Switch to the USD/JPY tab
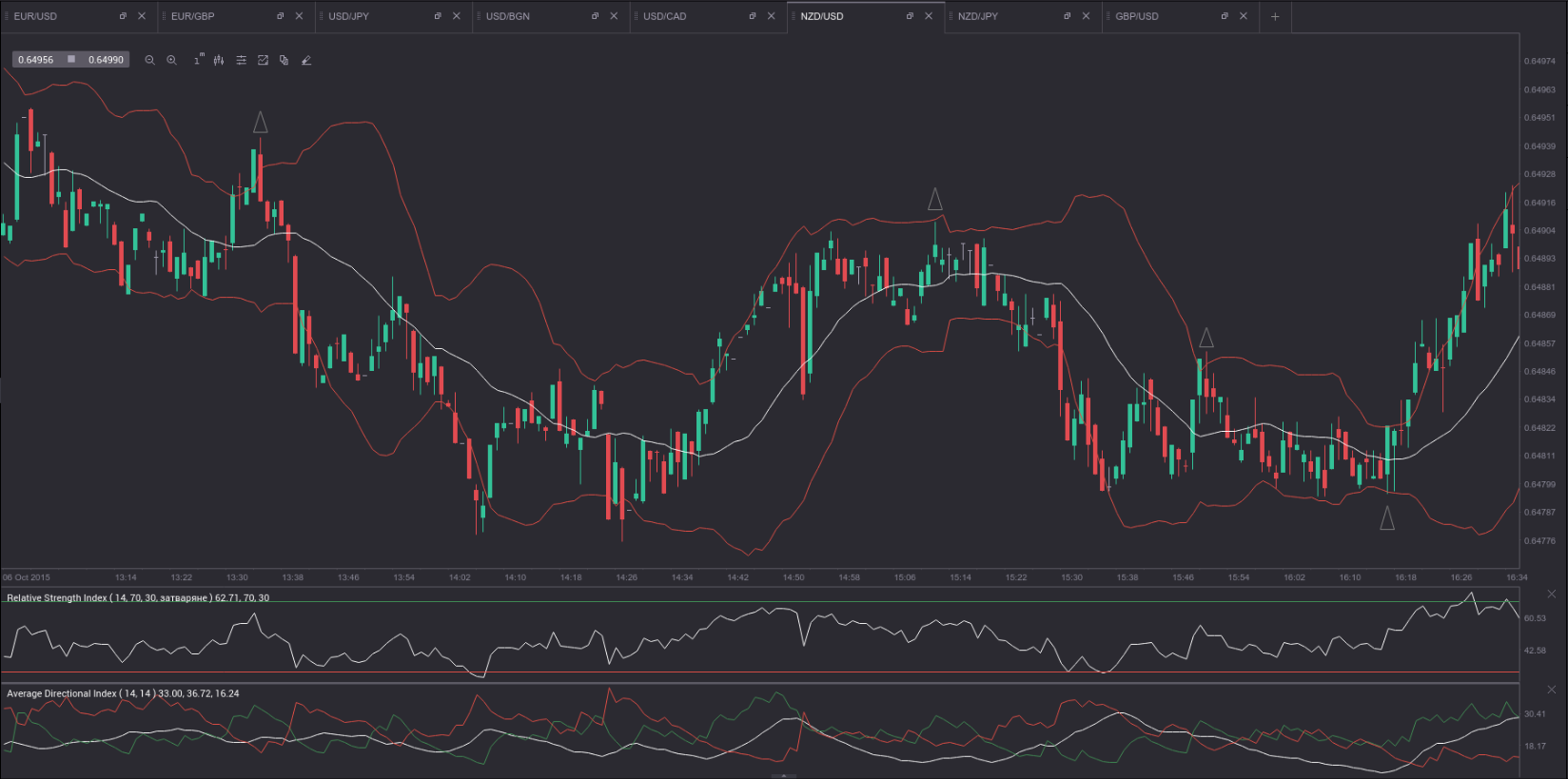Image resolution: width=1568 pixels, height=779 pixels. pyautogui.click(x=349, y=16)
